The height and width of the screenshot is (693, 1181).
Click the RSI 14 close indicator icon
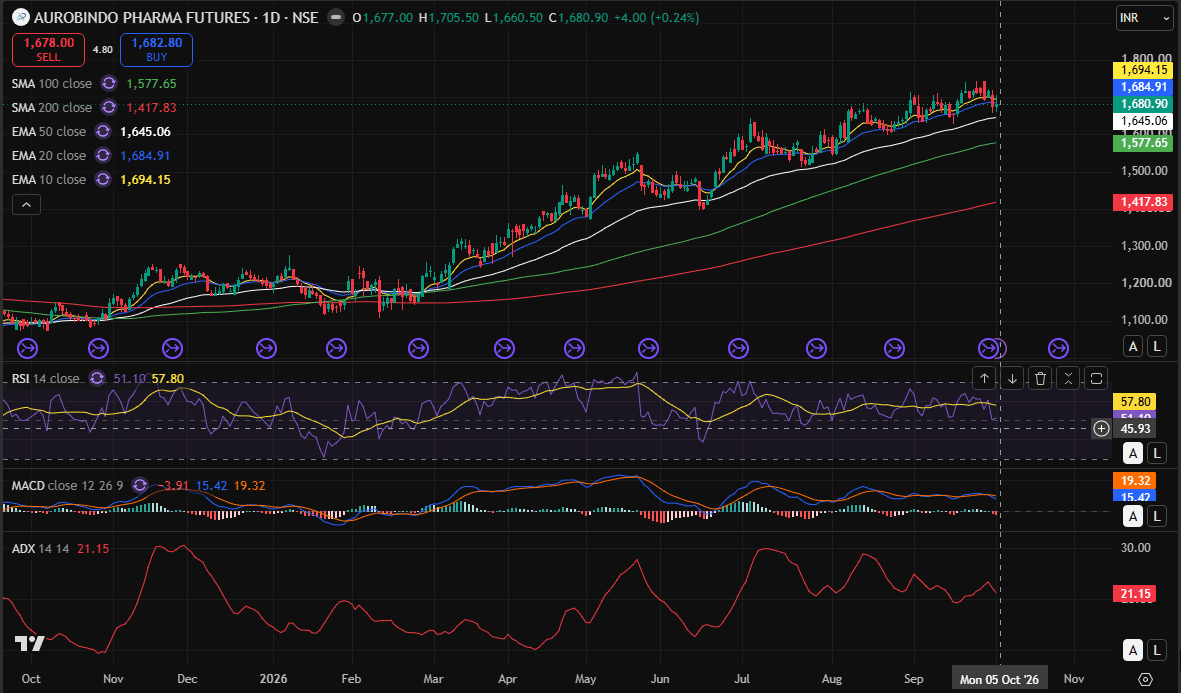pyautogui.click(x=96, y=379)
